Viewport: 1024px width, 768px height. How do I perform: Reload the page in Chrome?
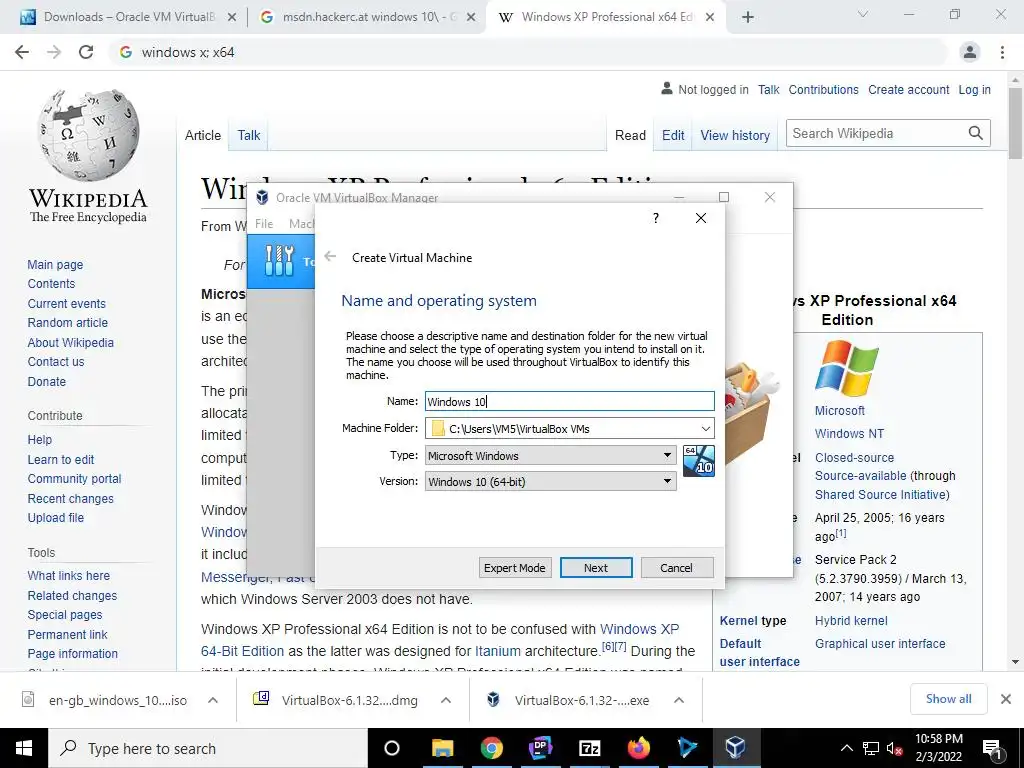click(x=86, y=52)
